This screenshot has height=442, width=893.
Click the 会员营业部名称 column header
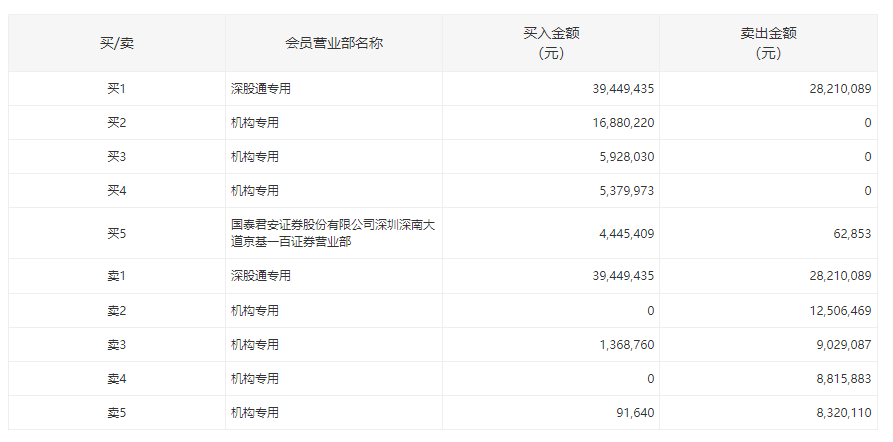pyautogui.click(x=334, y=43)
